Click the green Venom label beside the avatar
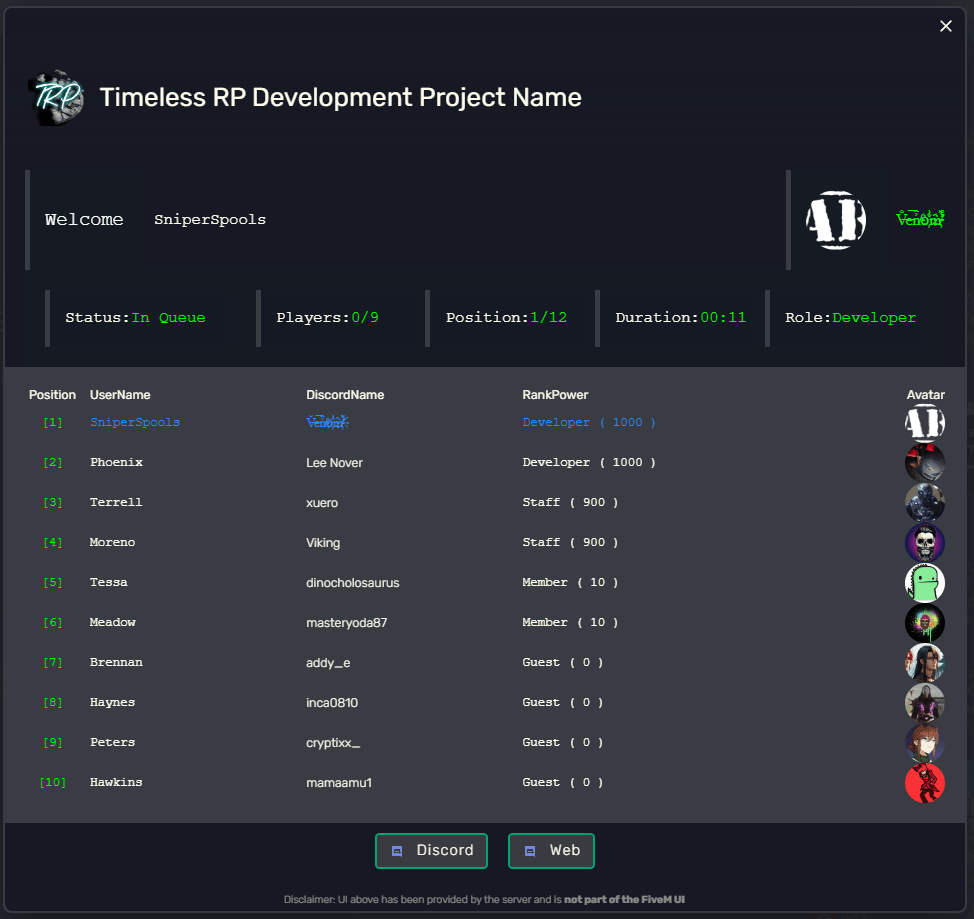 pos(920,219)
